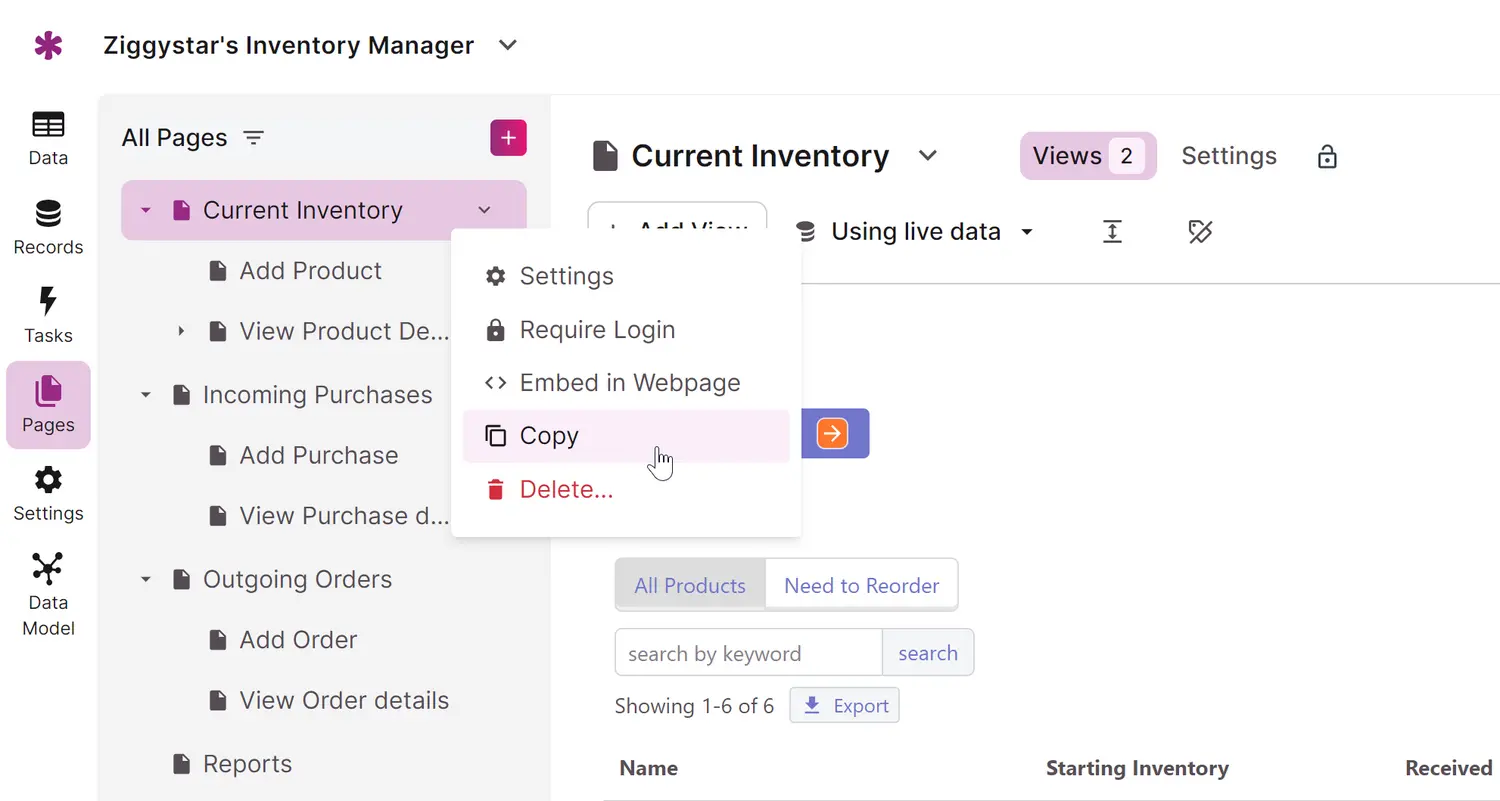Filter pages using All Pages filter icon
This screenshot has width=1500, height=801.
255,138
